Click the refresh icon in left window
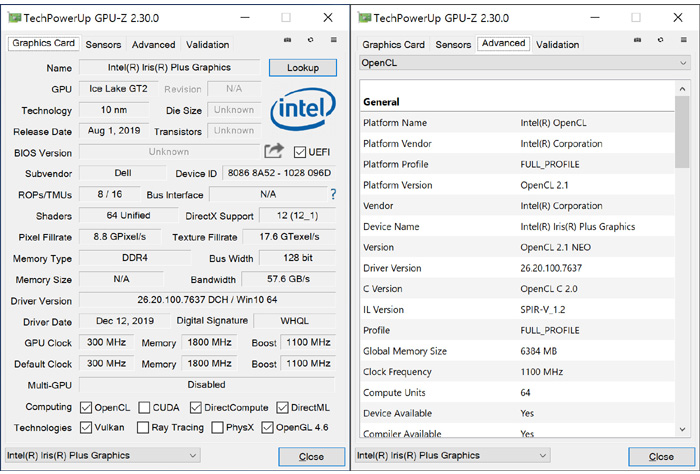Viewport: 700px width, 474px height. pyautogui.click(x=310, y=40)
